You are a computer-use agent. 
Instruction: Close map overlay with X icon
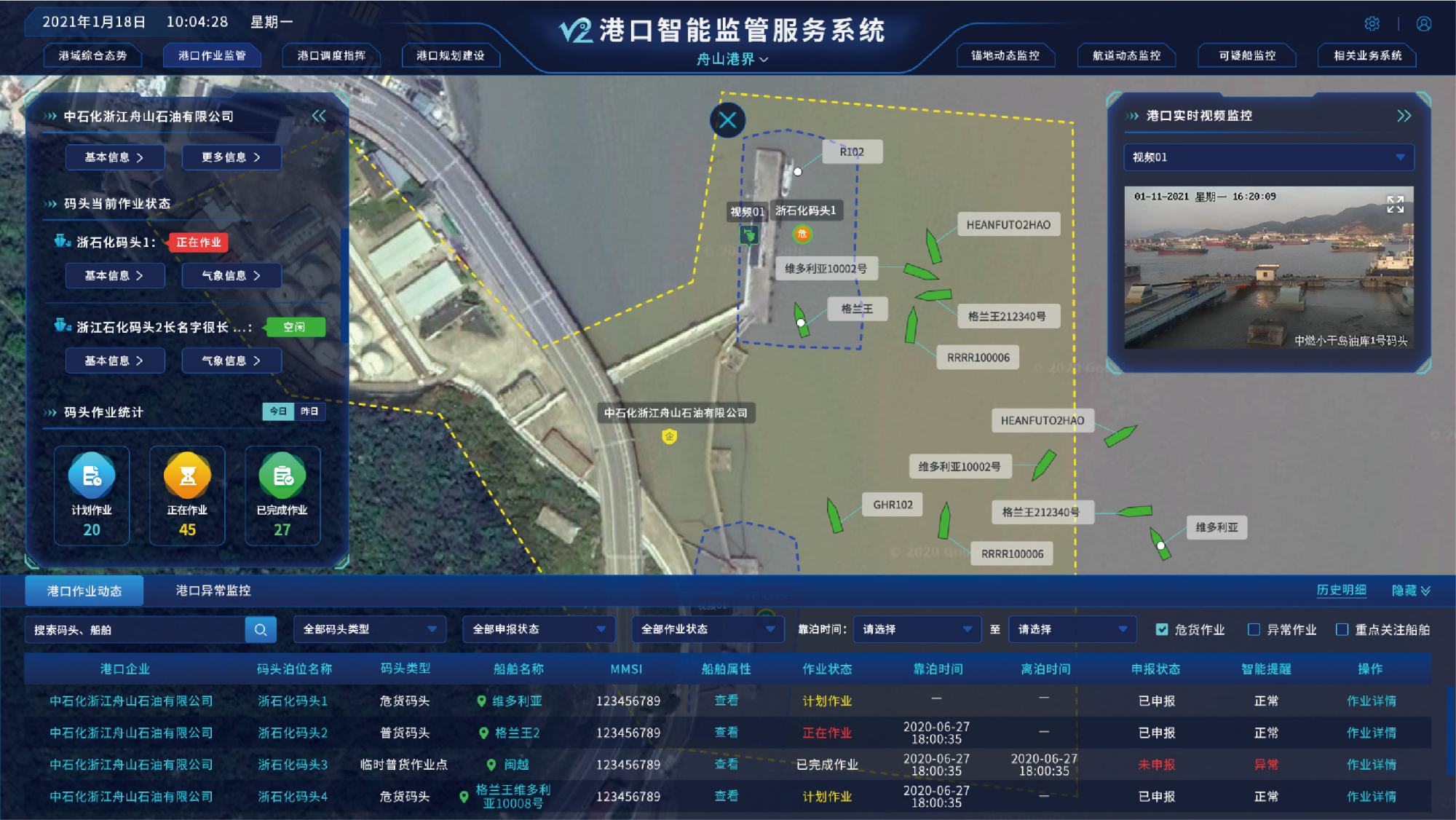point(727,120)
